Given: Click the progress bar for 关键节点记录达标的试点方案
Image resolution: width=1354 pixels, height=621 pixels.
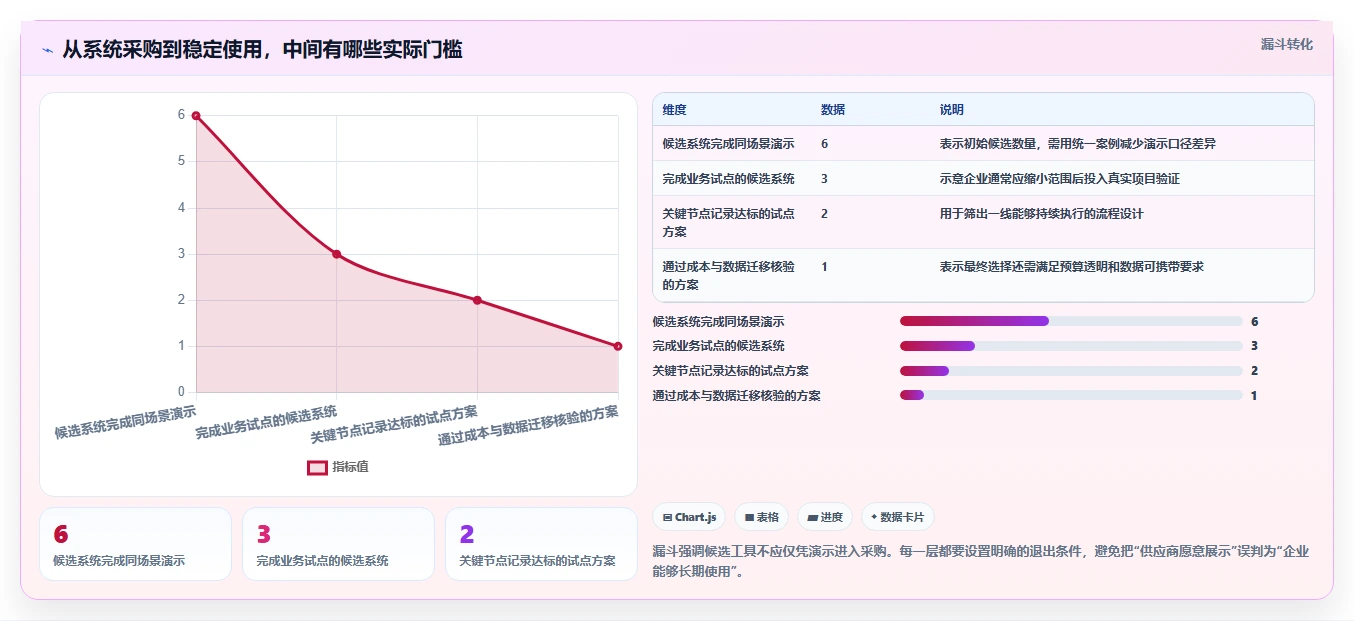Looking at the screenshot, I should pyautogui.click(x=1071, y=371).
